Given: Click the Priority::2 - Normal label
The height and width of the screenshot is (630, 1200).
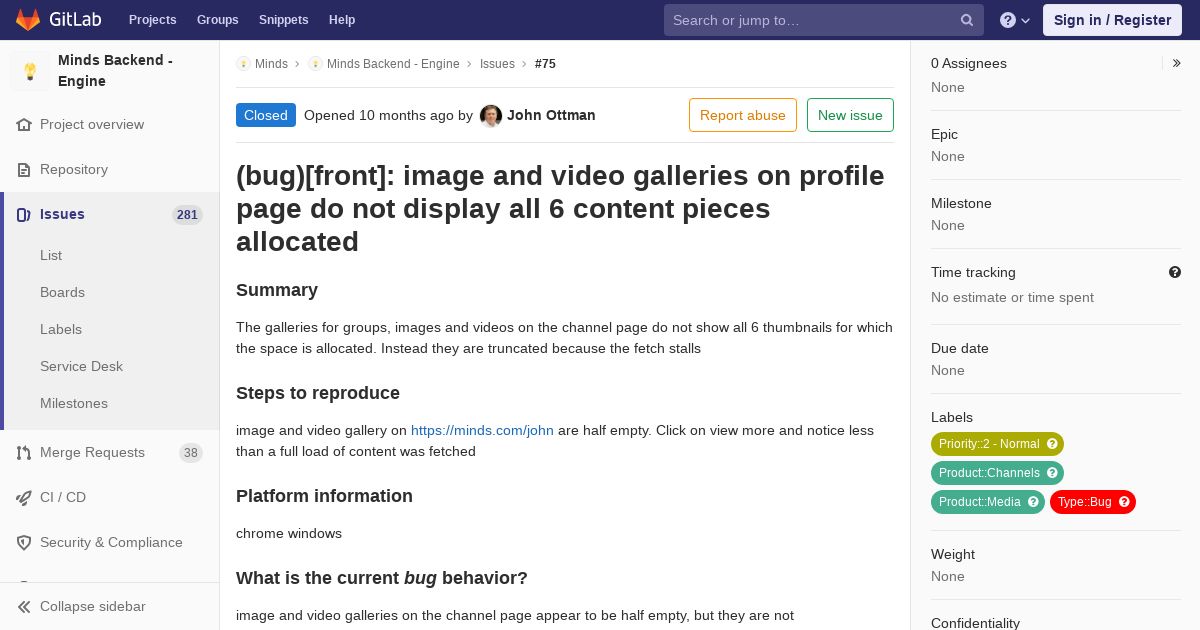Looking at the screenshot, I should tap(988, 444).
